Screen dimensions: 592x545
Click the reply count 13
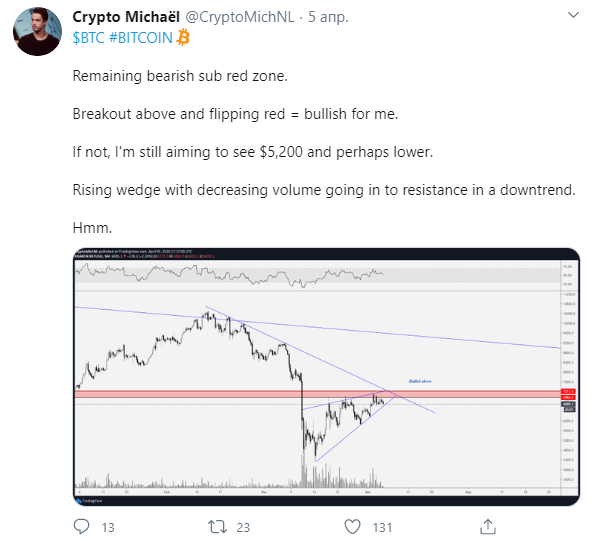[108, 527]
